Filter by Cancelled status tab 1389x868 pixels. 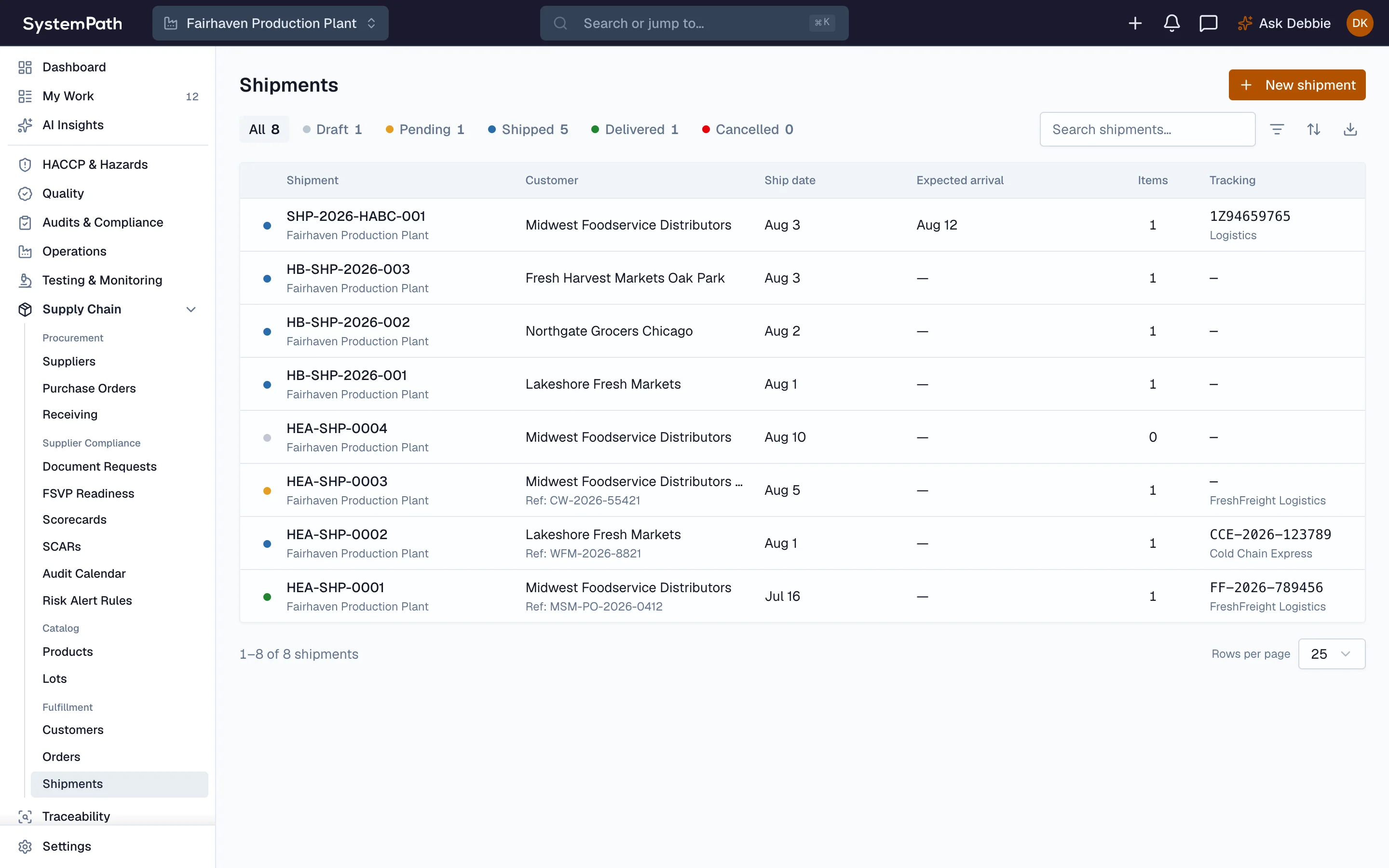(748, 129)
